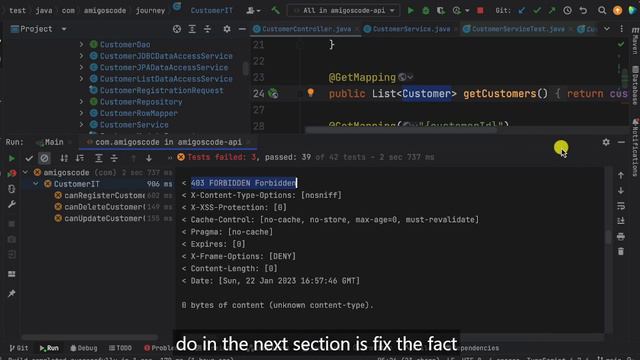Toggle soft-wrap in console output
Viewport: 640px width, 360px height.
621,206
